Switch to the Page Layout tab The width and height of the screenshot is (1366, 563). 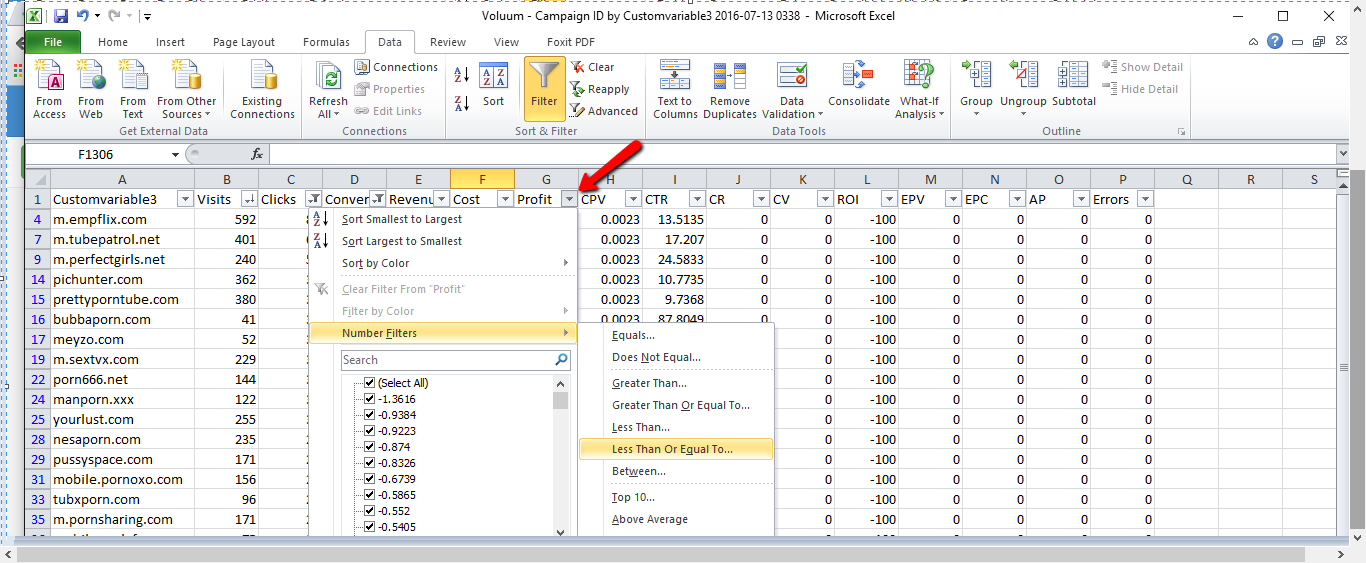[x=244, y=42]
